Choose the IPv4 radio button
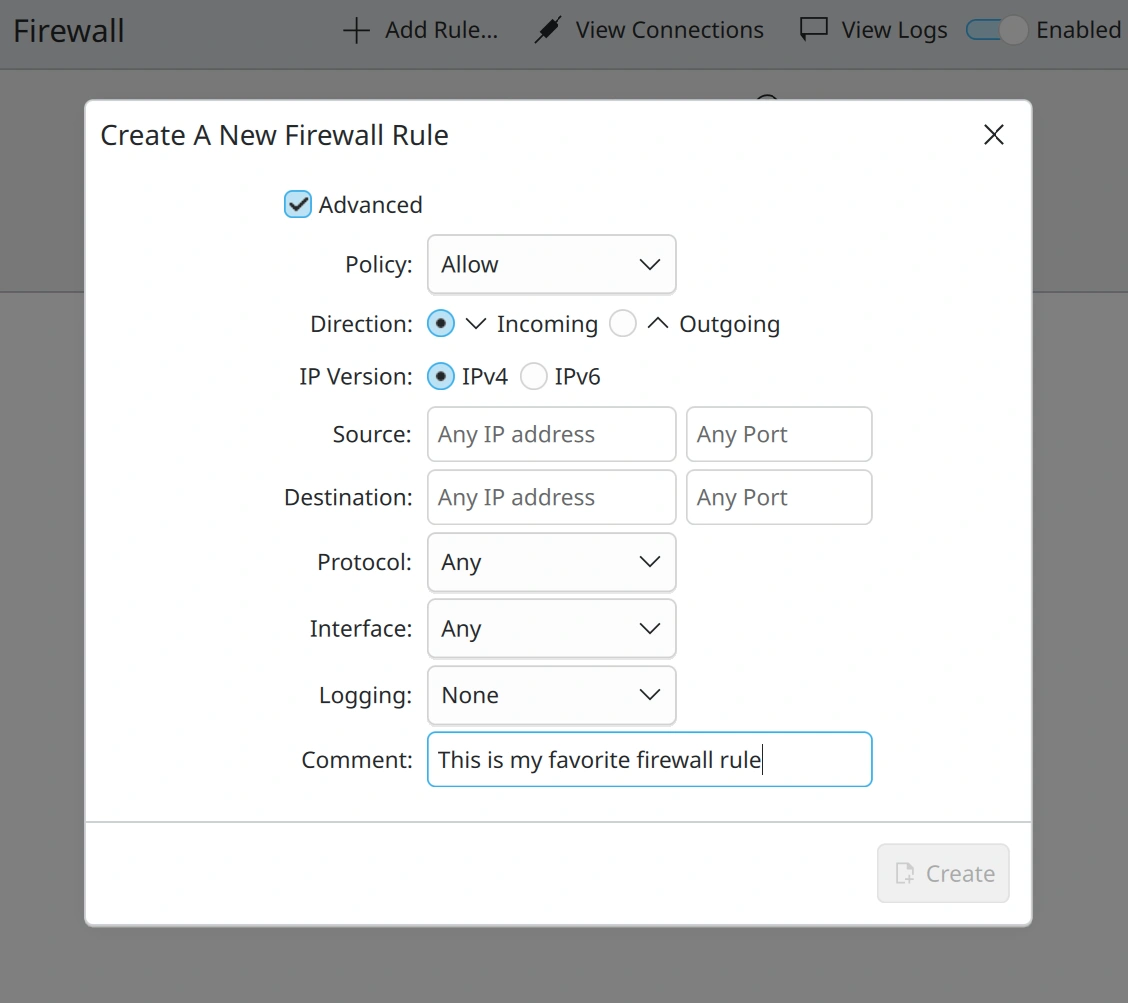Image resolution: width=1128 pixels, height=1003 pixels. pyautogui.click(x=441, y=376)
